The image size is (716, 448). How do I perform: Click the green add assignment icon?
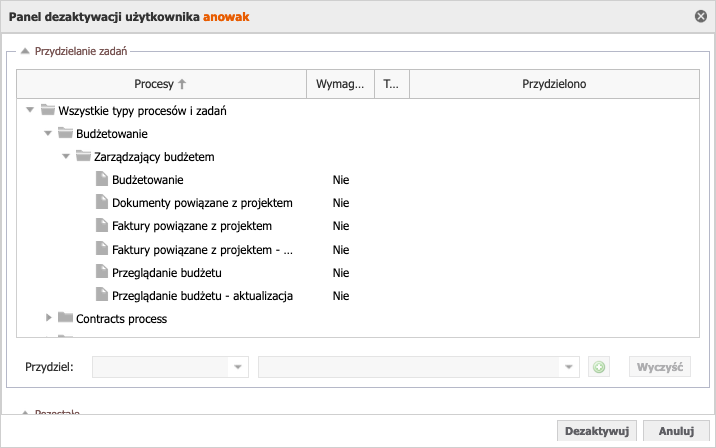click(599, 367)
